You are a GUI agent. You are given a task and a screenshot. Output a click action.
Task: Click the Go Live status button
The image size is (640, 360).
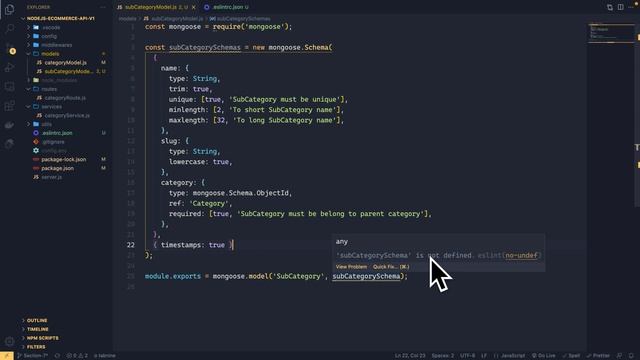543,356
